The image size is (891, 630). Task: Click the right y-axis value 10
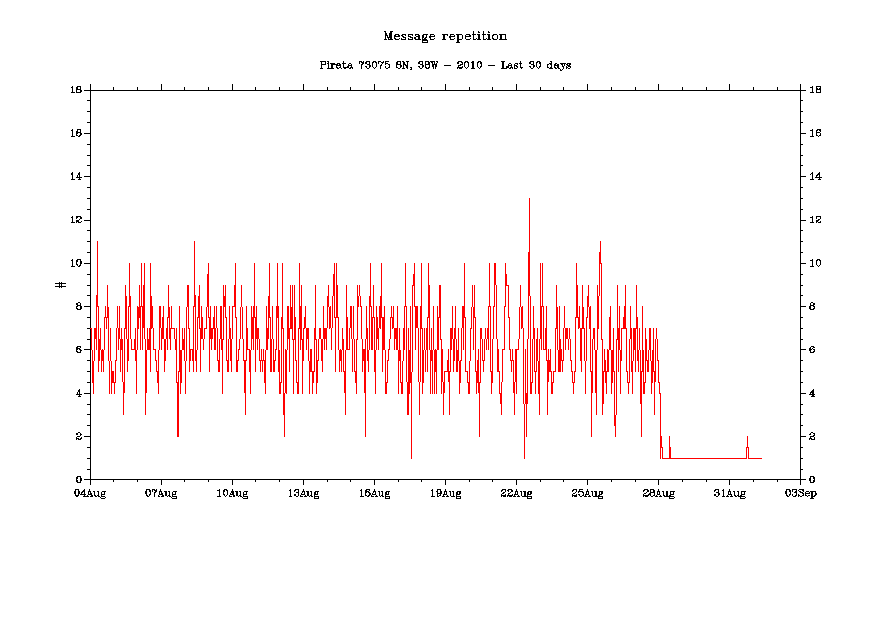[815, 263]
